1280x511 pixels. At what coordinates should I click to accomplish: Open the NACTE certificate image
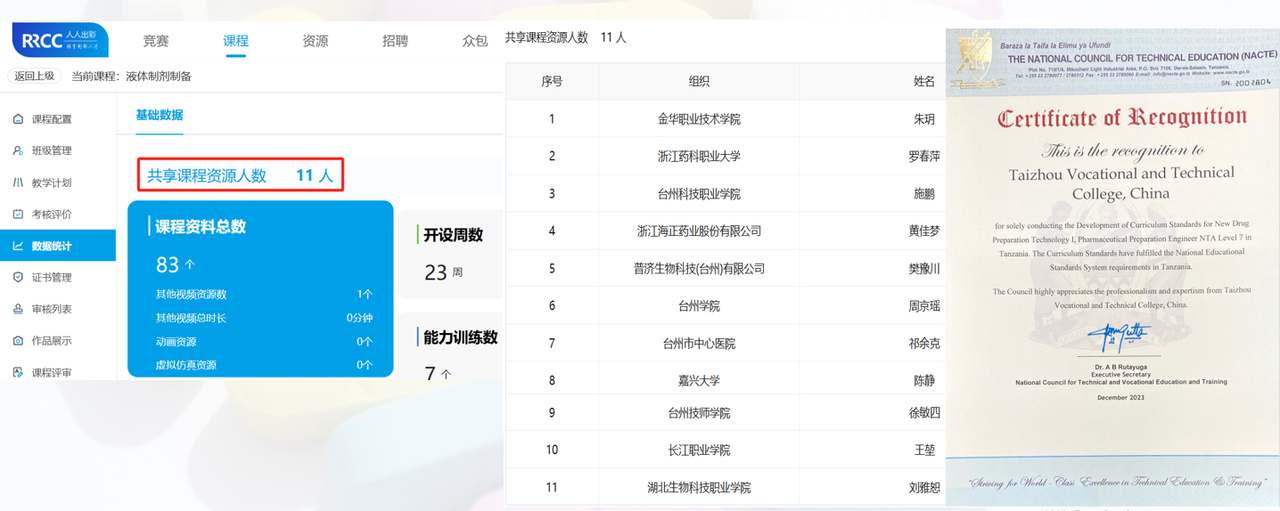(x=1111, y=267)
